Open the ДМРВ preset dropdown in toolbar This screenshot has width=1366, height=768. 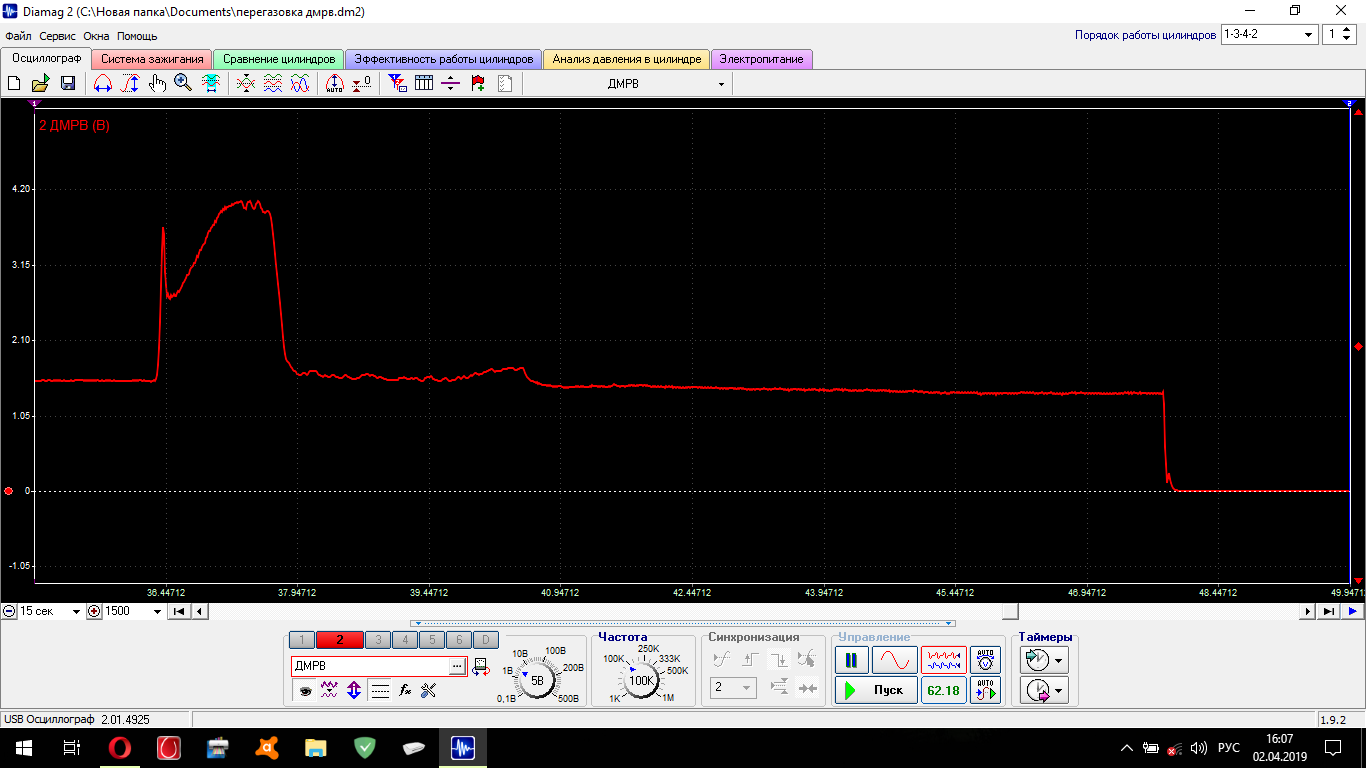pyautogui.click(x=721, y=85)
